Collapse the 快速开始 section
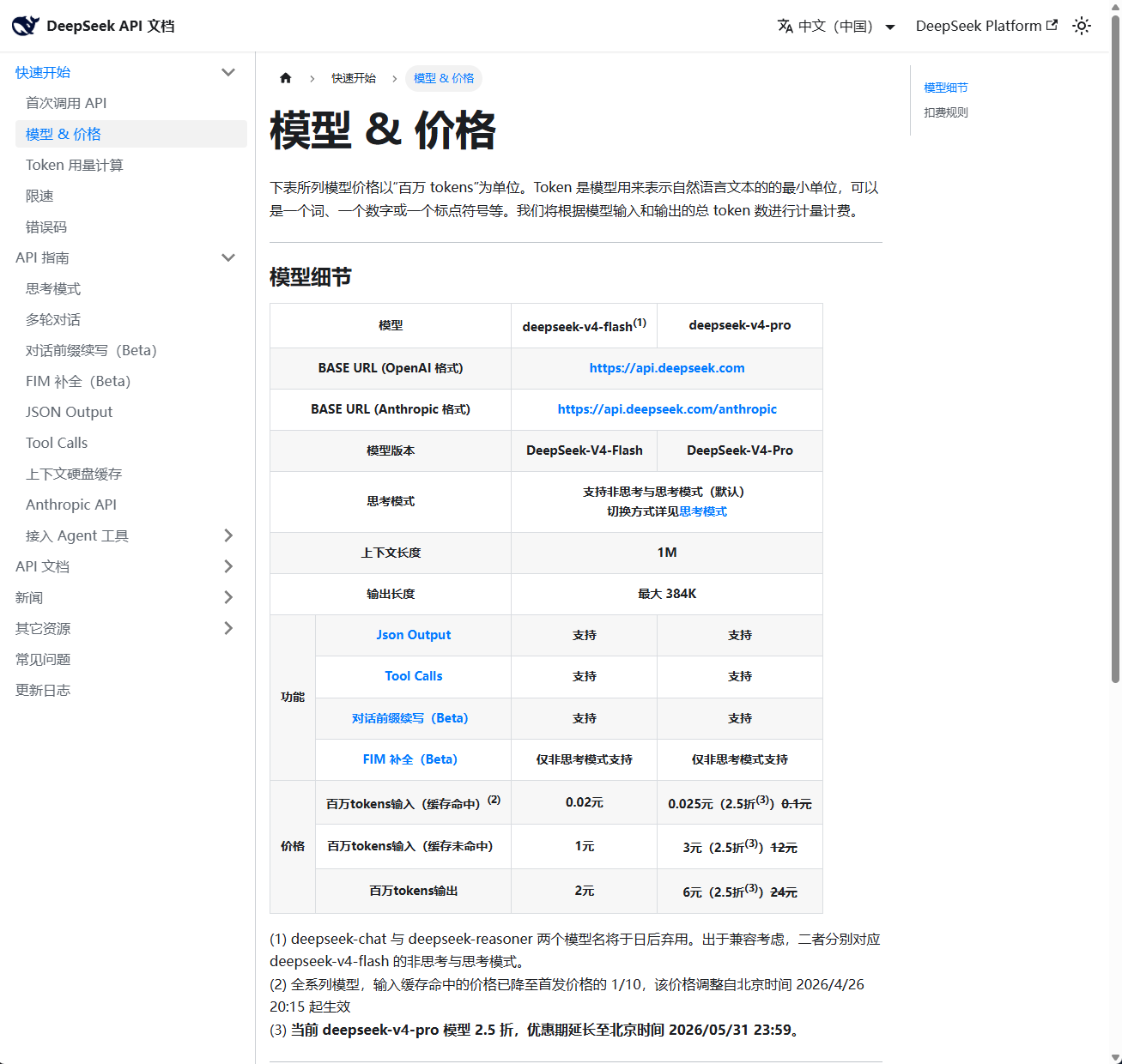This screenshot has height=1064, width=1122. pyautogui.click(x=228, y=72)
